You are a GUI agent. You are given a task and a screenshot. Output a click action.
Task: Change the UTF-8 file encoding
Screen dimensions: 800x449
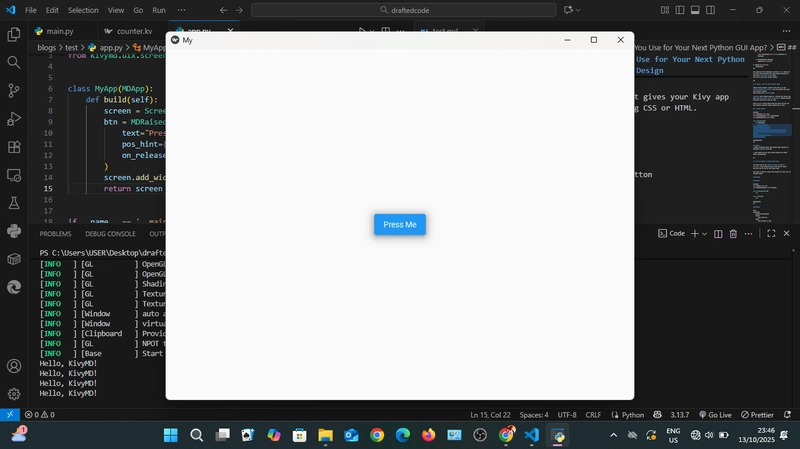point(567,414)
